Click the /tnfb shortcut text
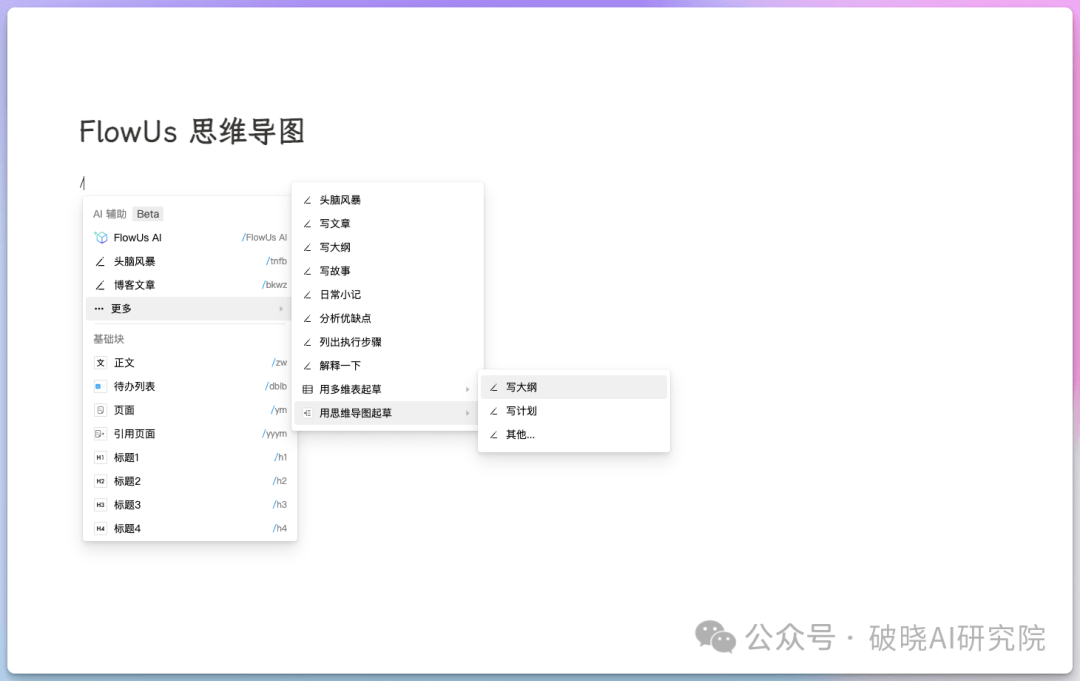This screenshot has width=1080, height=681. [x=277, y=262]
